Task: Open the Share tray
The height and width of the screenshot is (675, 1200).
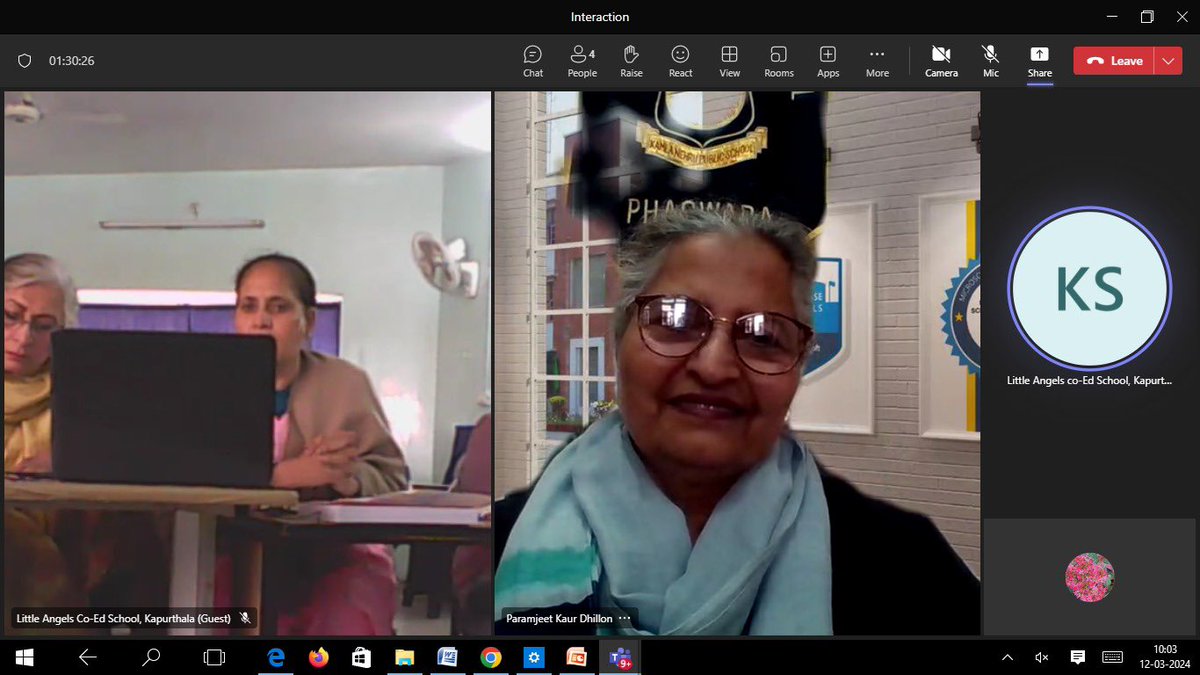Action: [x=1039, y=60]
